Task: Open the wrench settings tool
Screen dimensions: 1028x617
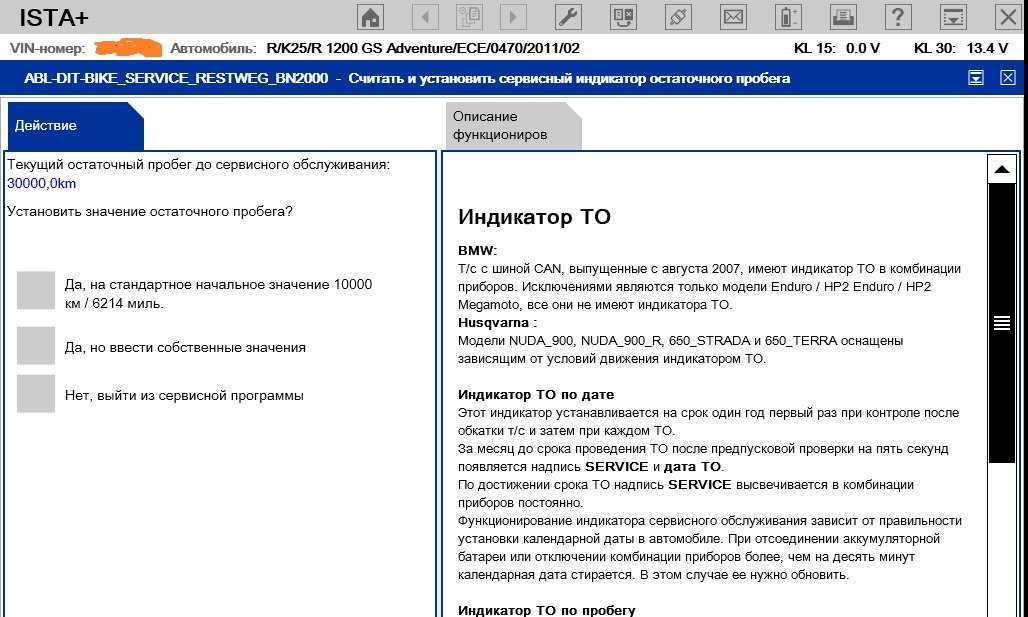Action: click(567, 17)
